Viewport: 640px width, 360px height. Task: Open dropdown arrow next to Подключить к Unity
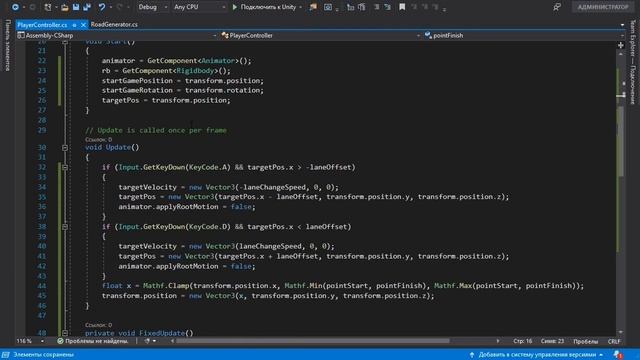301,7
